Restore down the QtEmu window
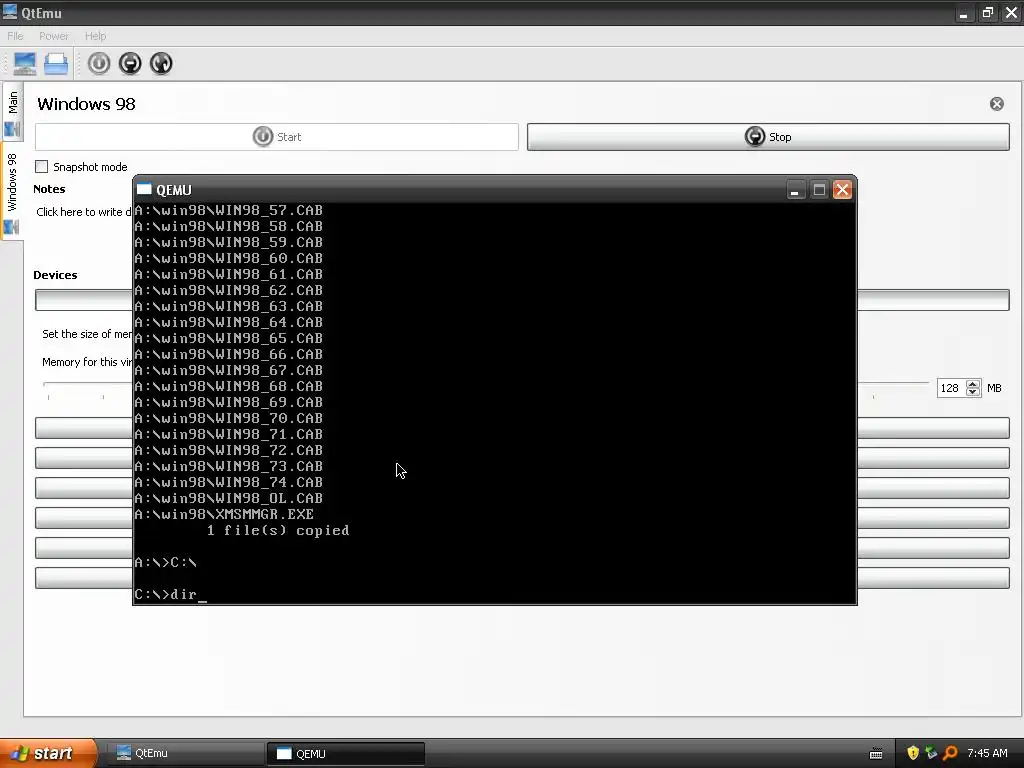This screenshot has width=1024, height=768. [987, 12]
